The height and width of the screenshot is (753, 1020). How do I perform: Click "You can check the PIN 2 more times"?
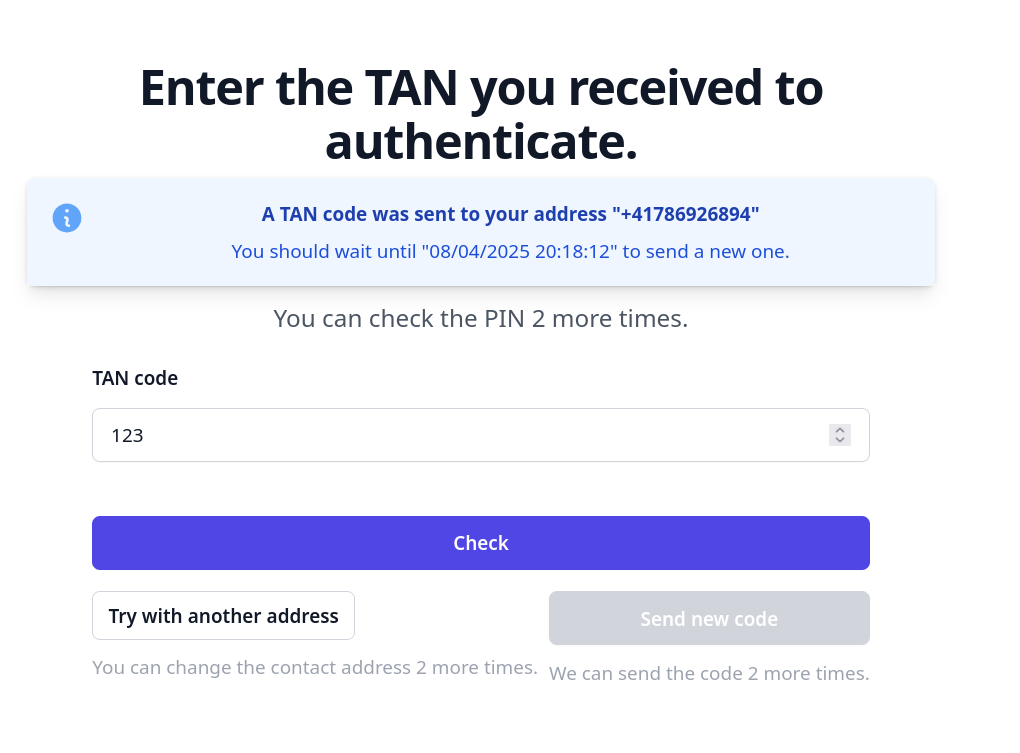[481, 319]
